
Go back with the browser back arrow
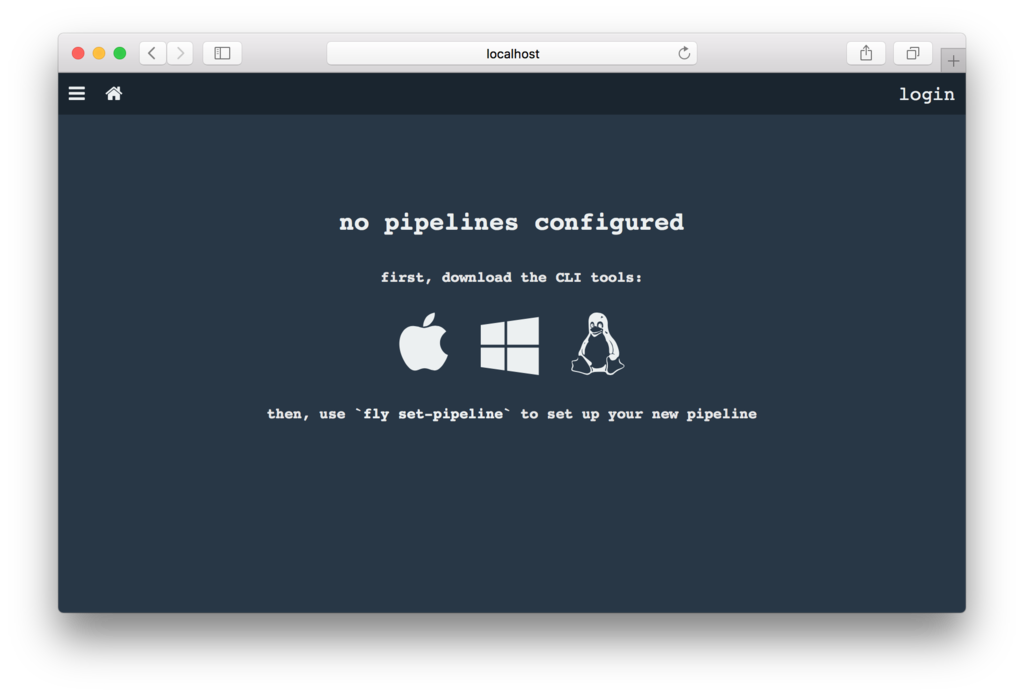[152, 53]
